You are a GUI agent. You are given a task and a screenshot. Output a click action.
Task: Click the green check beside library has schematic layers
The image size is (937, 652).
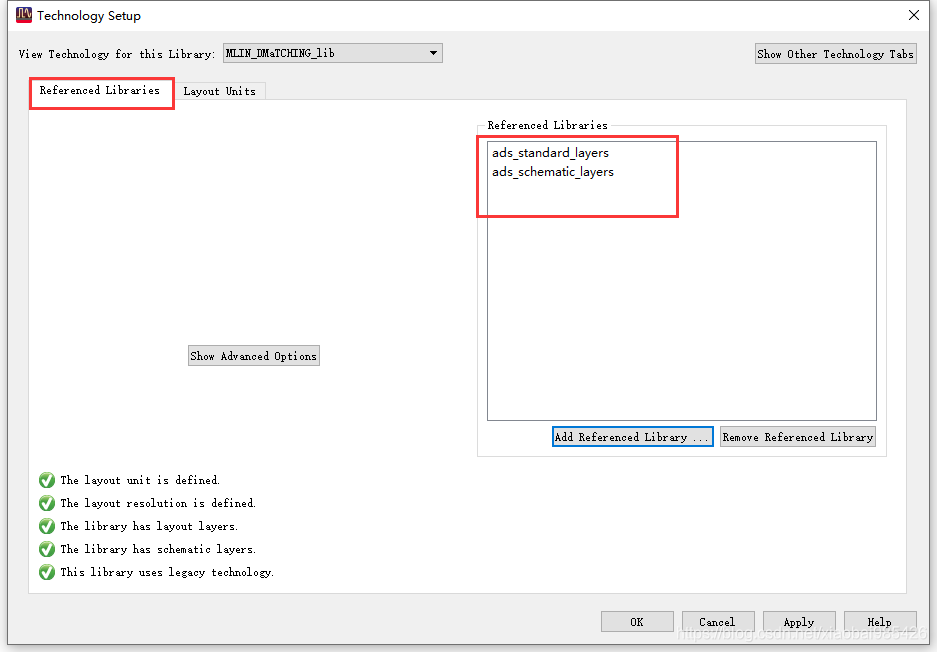[x=47, y=549]
